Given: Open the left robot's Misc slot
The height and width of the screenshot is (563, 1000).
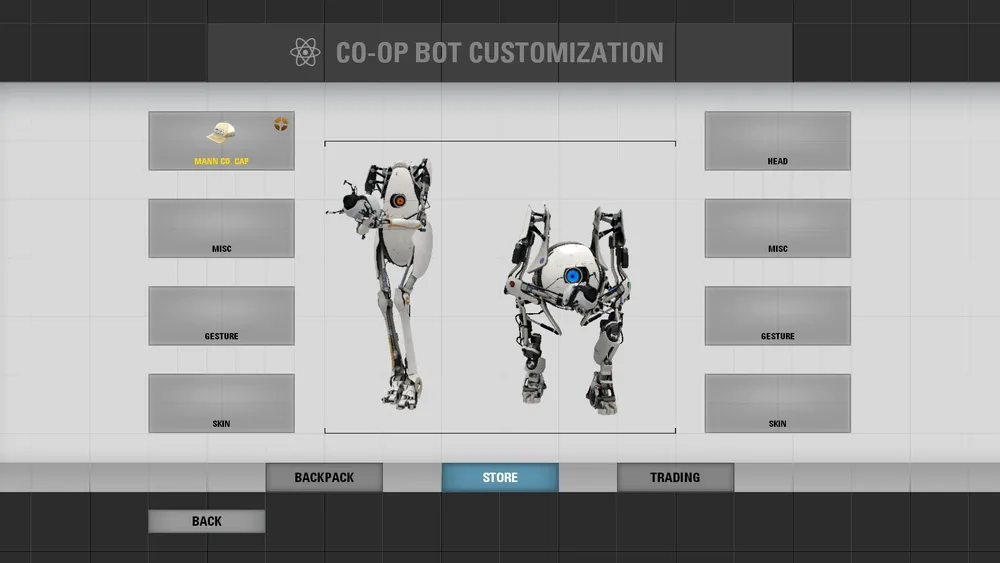Looking at the screenshot, I should [x=221, y=228].
